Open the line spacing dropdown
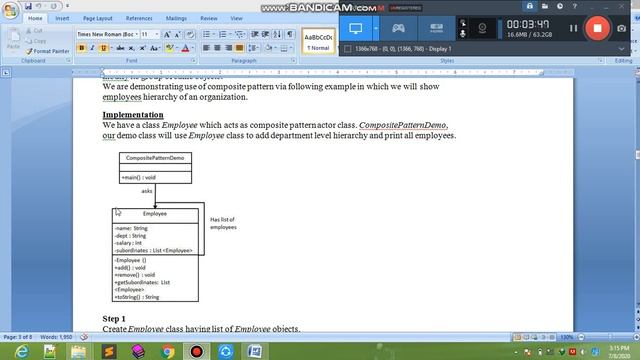The height and width of the screenshot is (360, 640). [253, 48]
